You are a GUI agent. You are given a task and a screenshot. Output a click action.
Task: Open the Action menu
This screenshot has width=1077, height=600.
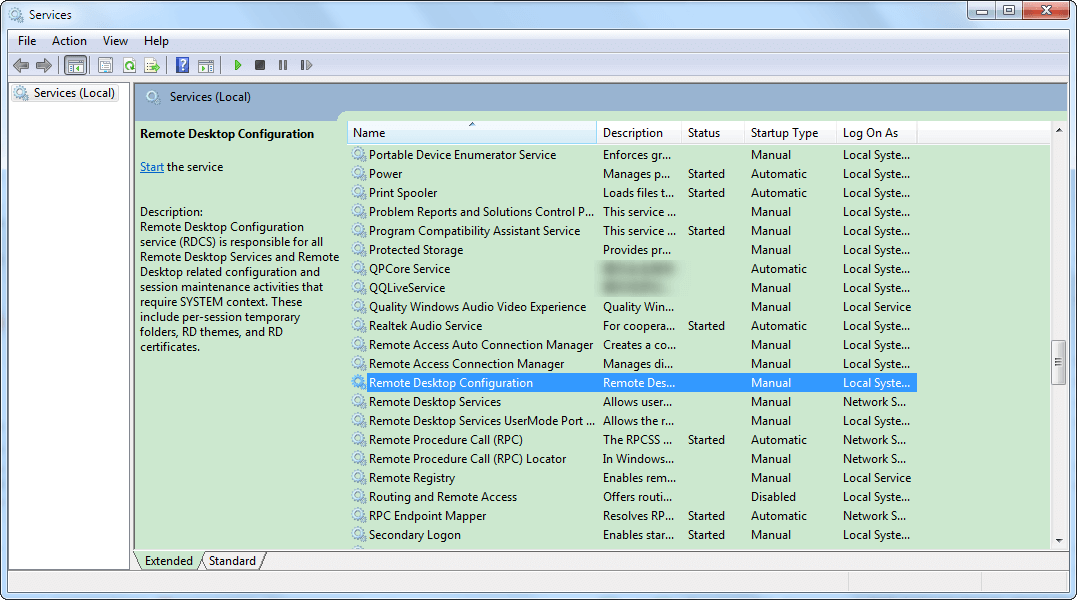pyautogui.click(x=69, y=41)
